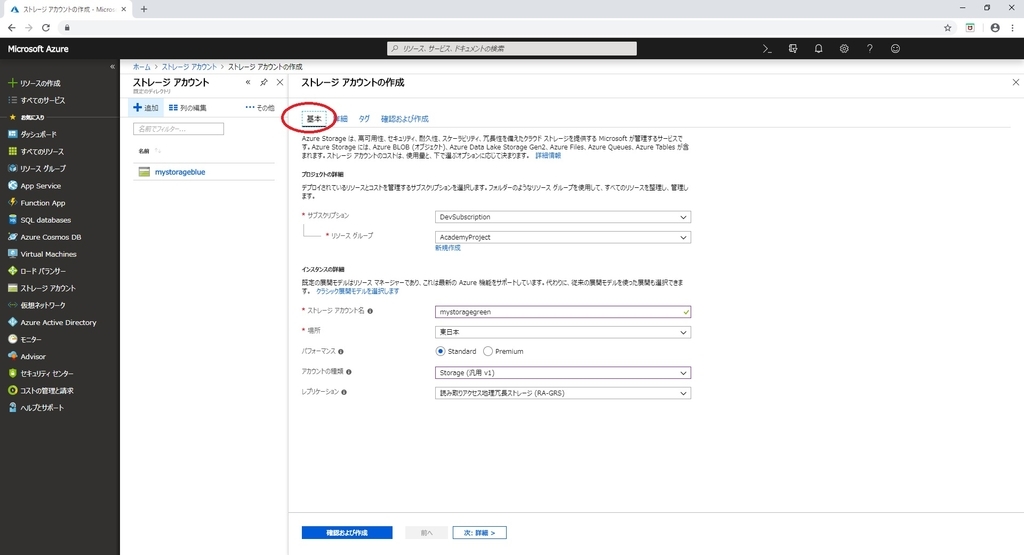This screenshot has height=555, width=1024.
Task: Switch to 確認および作成 tab
Action: coord(405,119)
